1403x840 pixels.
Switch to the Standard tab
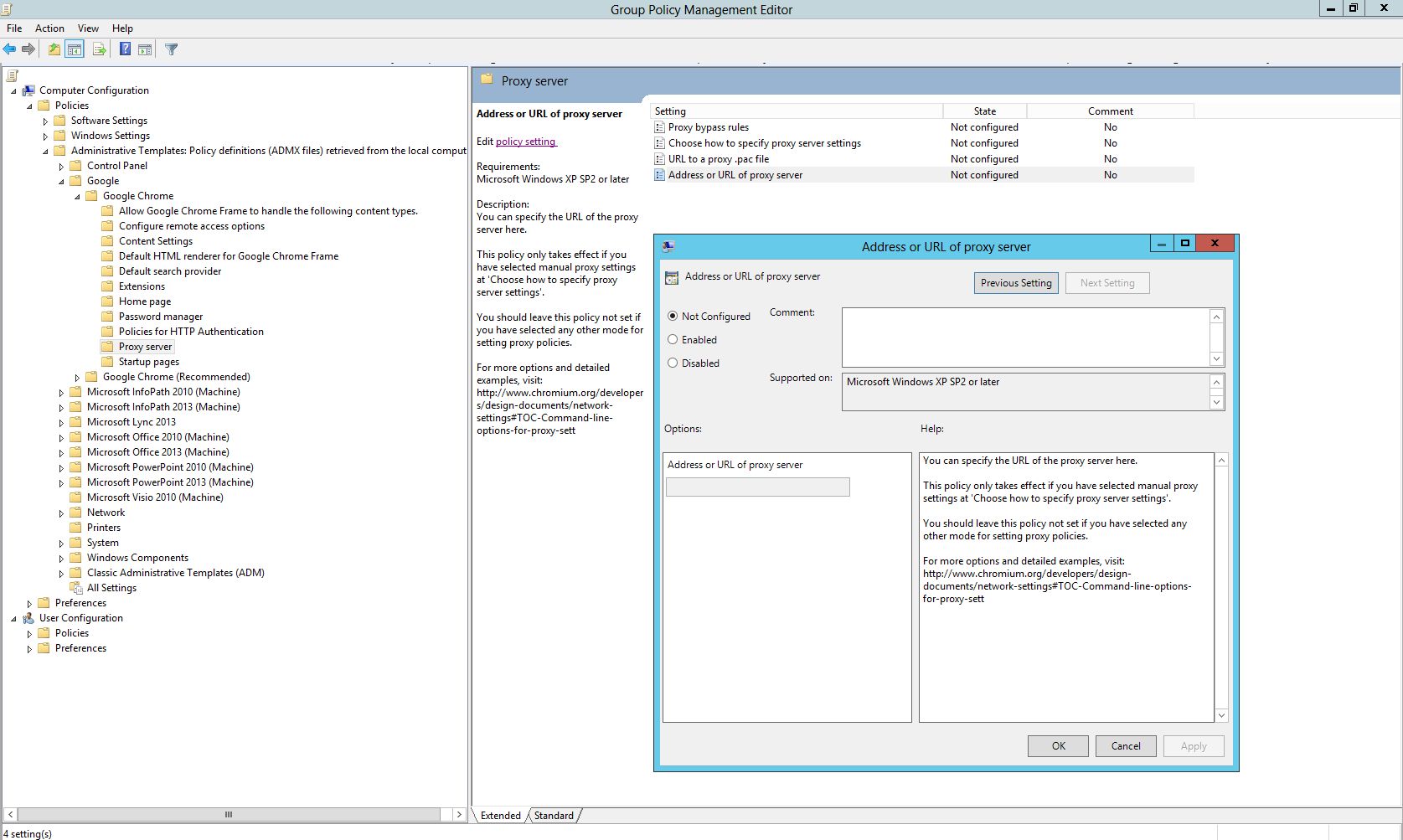coord(554,816)
